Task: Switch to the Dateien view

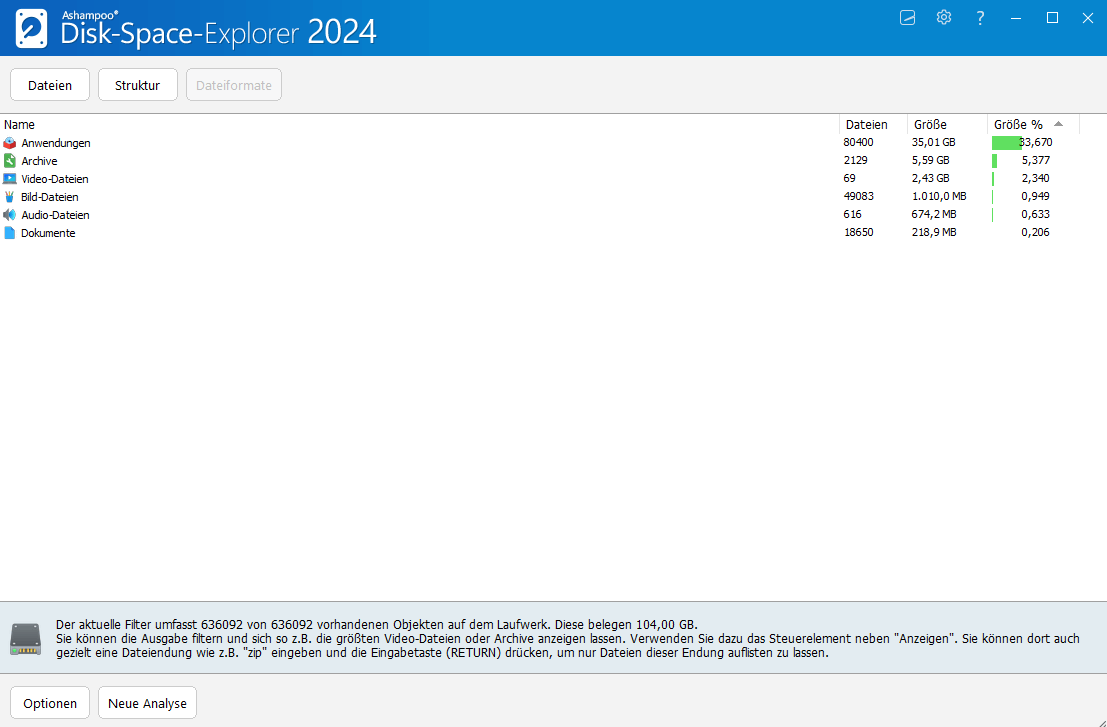Action: 50,85
